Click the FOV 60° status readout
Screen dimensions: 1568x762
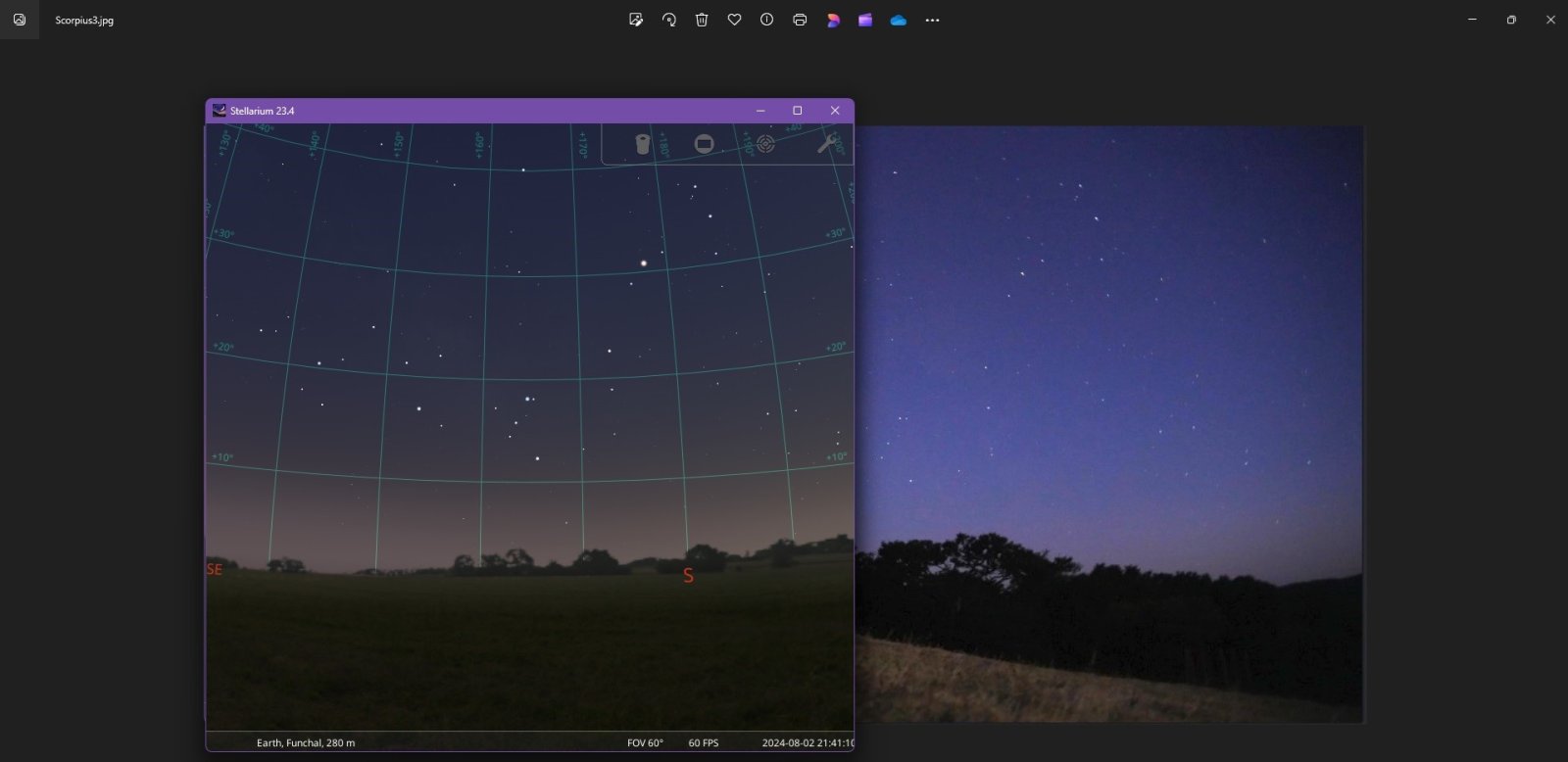coord(645,742)
